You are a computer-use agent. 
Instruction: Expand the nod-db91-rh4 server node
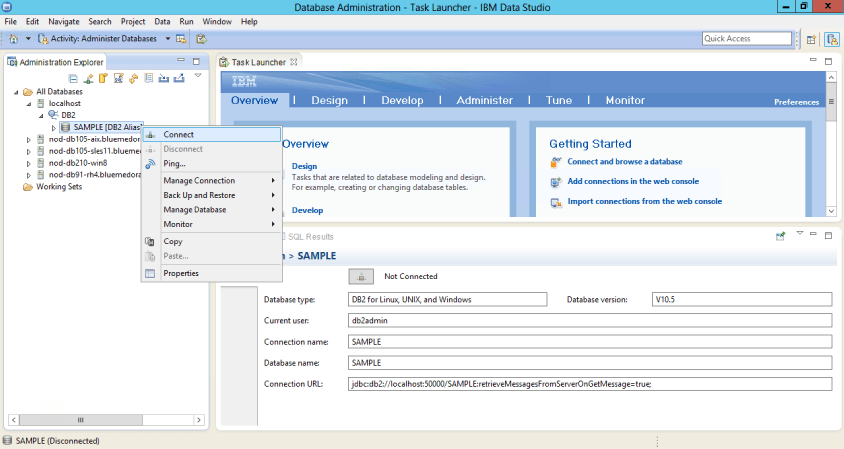29,175
